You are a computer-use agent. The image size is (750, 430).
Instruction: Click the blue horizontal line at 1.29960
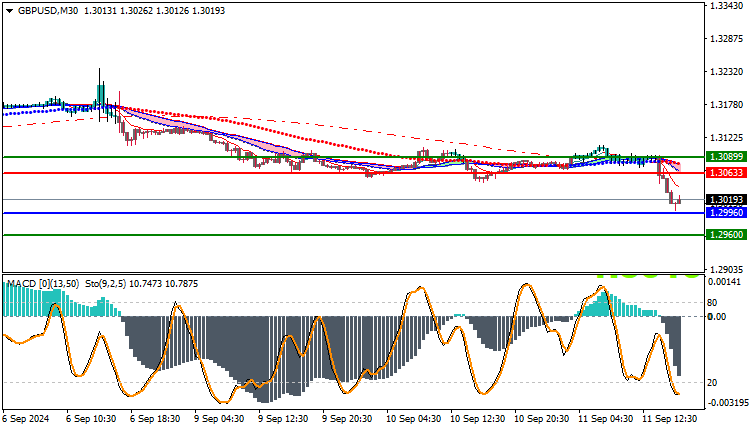click(x=353, y=213)
